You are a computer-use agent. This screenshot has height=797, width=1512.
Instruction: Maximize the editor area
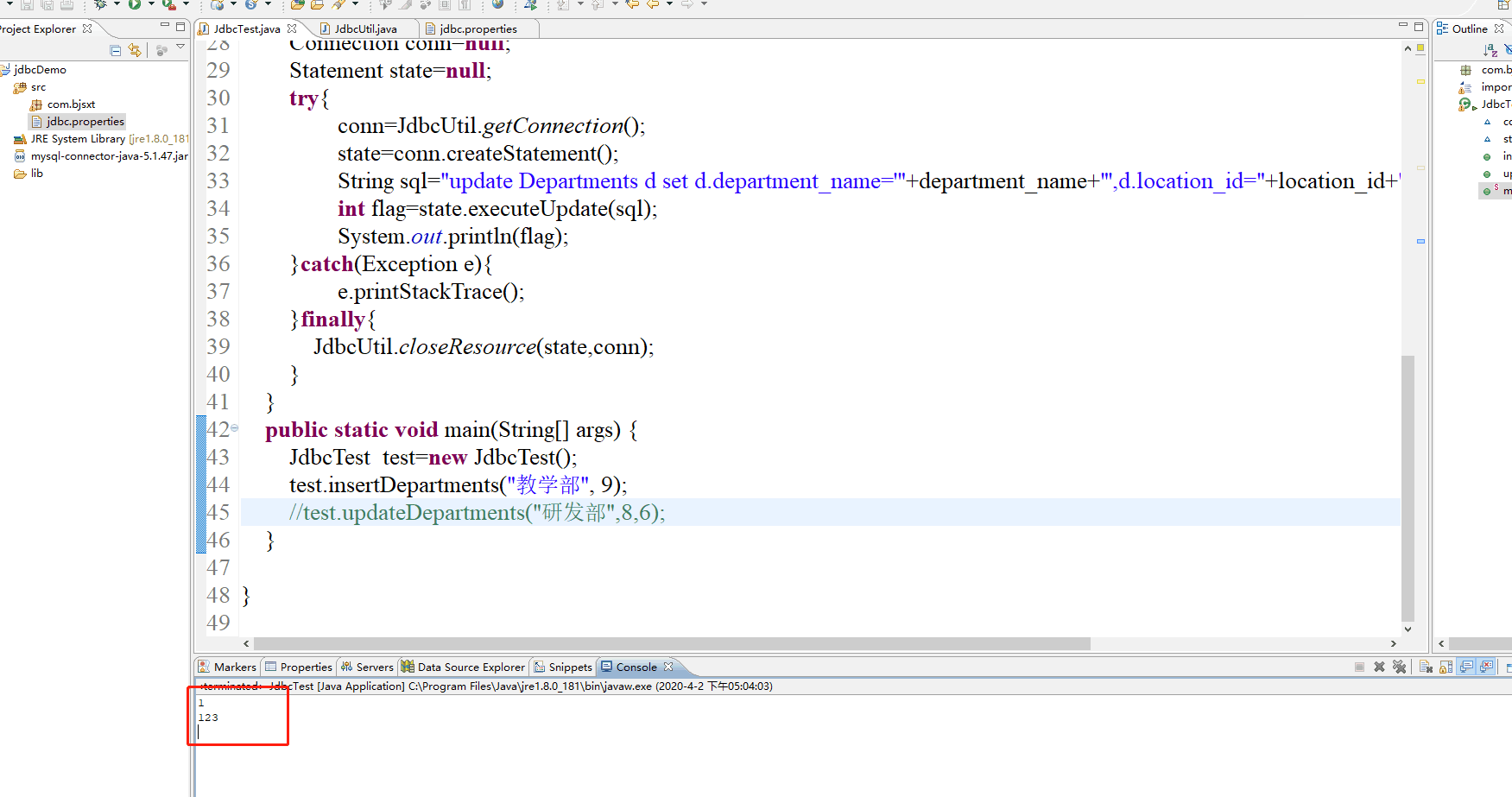(1419, 27)
